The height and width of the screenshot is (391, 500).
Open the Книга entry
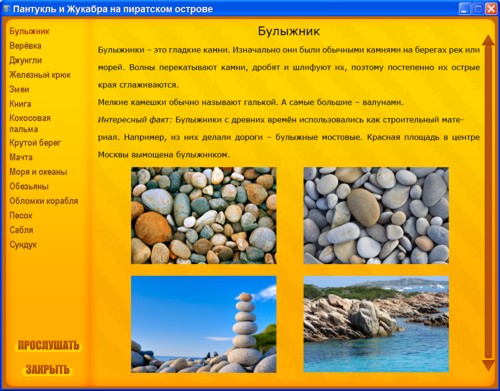[x=20, y=104]
